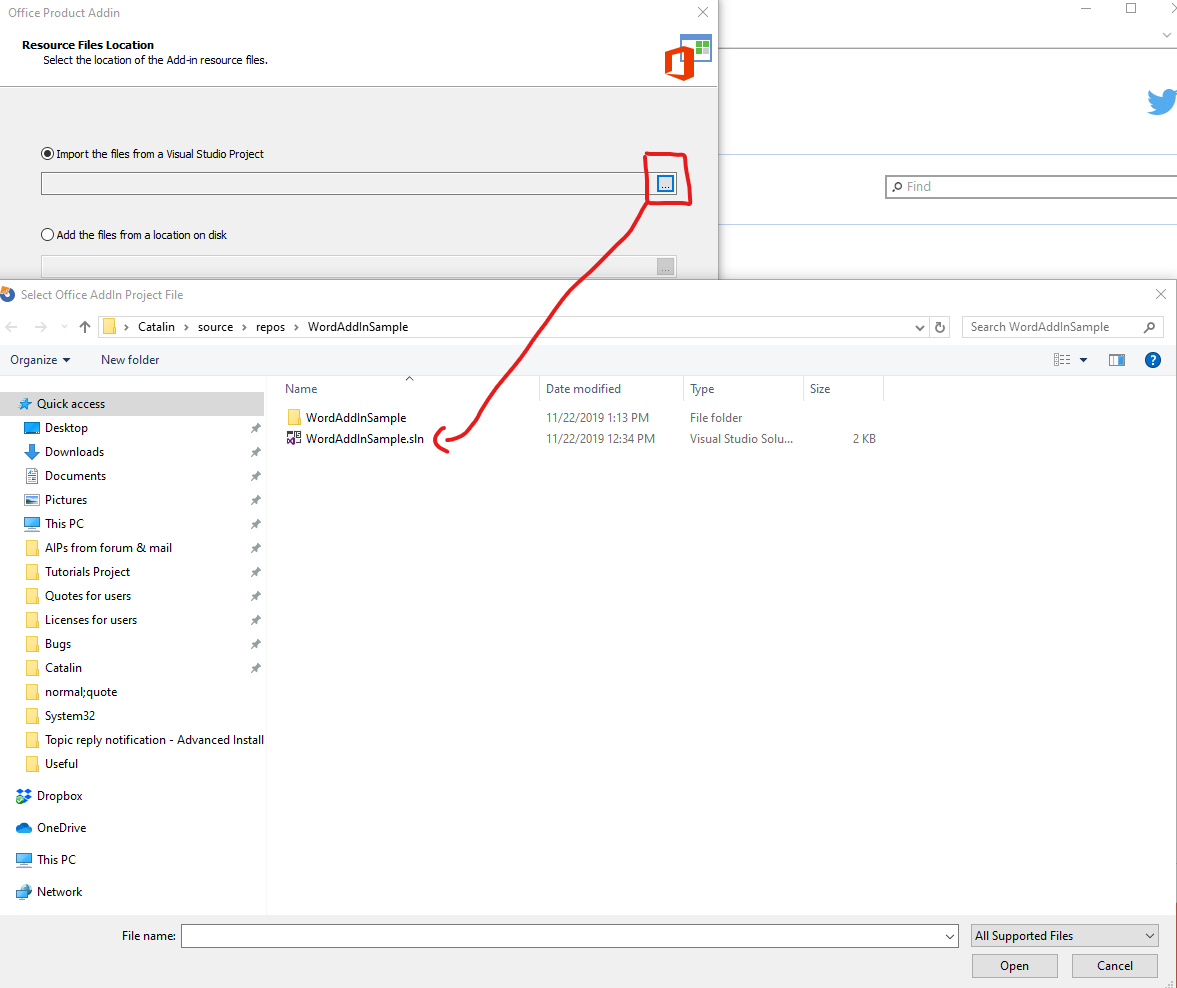
Task: Open the WordAddInSample folder
Action: 355,418
